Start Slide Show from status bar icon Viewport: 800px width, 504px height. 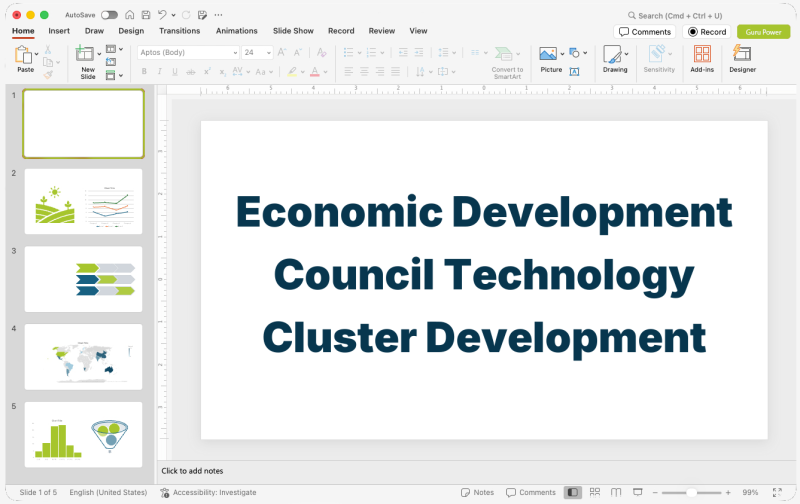[638, 492]
